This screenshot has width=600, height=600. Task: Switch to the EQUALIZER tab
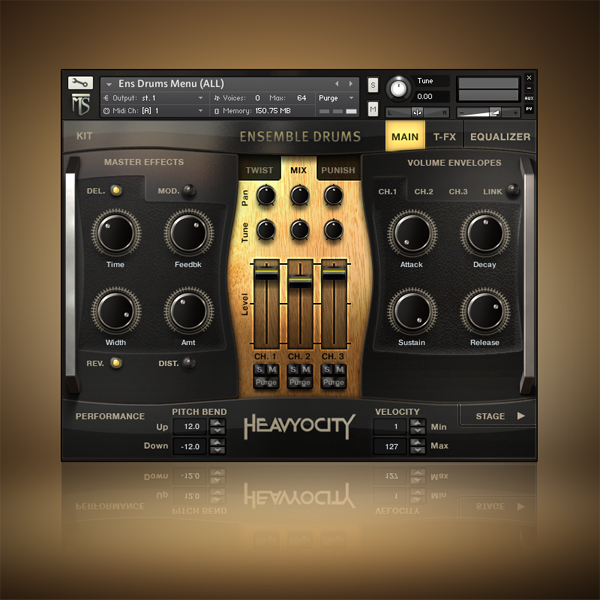(500, 137)
